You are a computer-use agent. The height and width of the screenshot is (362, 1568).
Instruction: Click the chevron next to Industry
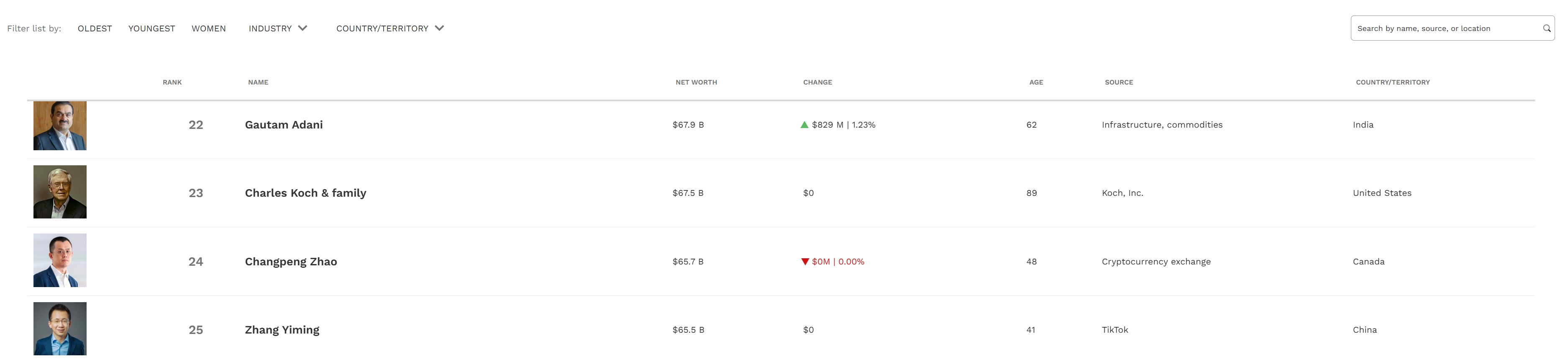302,28
